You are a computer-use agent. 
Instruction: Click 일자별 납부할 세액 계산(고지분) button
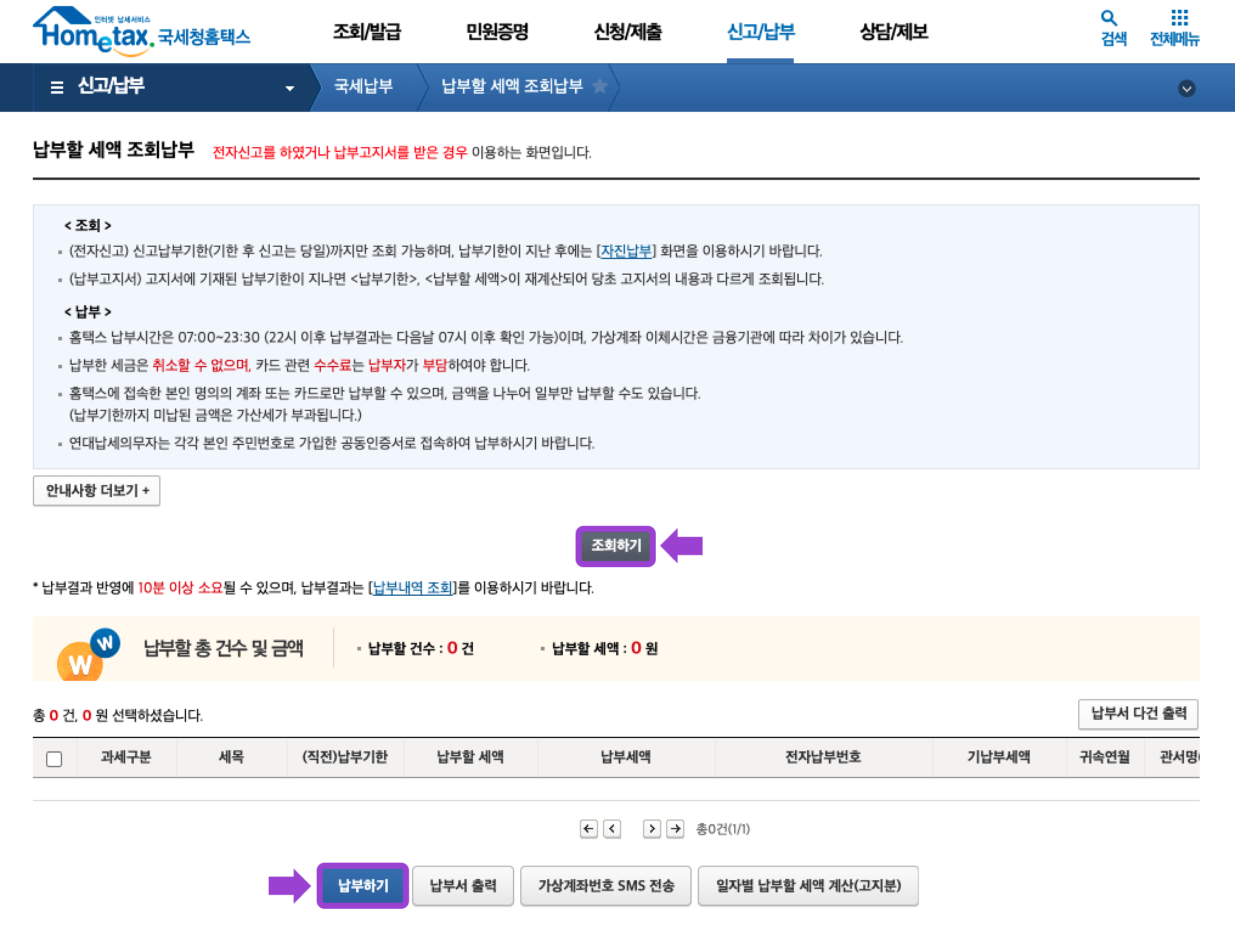(x=808, y=886)
